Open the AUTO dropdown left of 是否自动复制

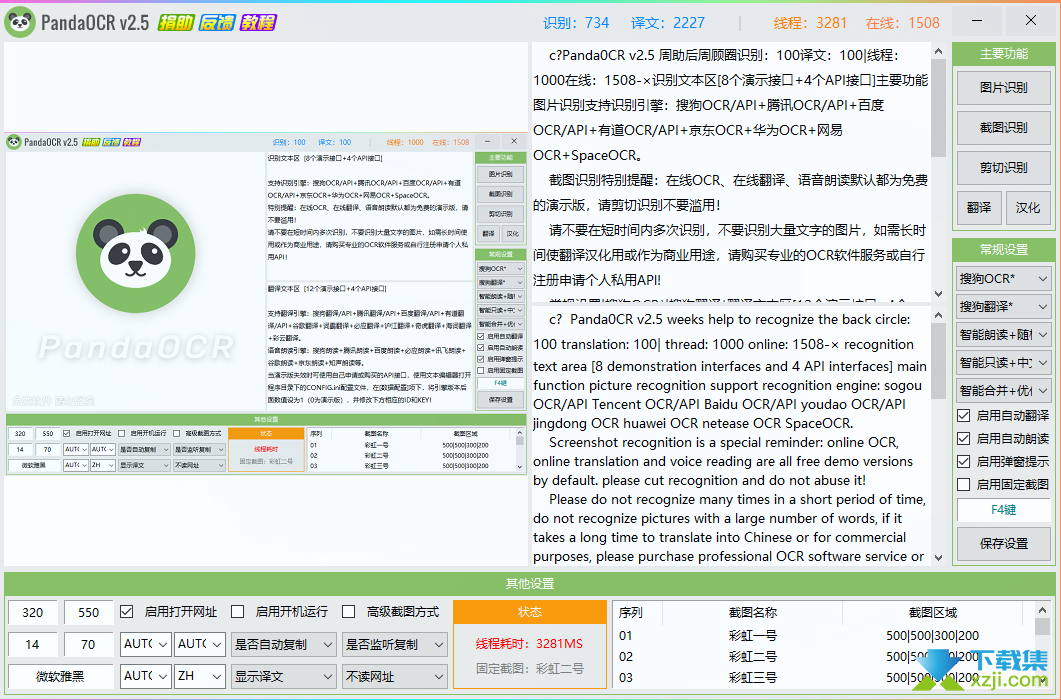pos(200,644)
